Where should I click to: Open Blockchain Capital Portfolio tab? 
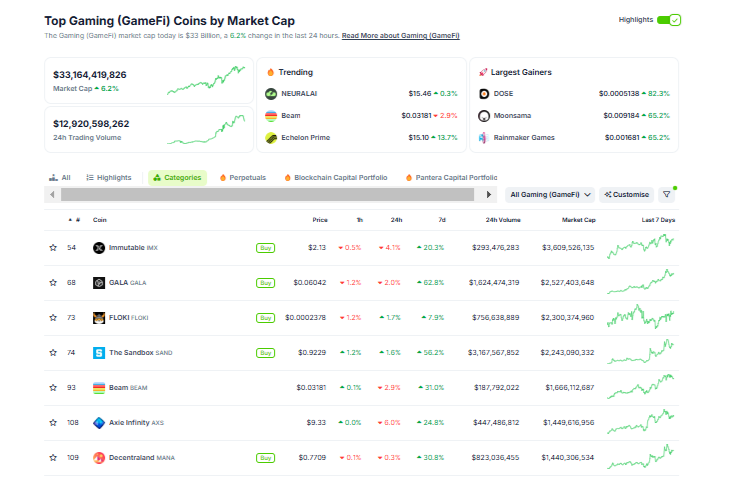[336, 178]
